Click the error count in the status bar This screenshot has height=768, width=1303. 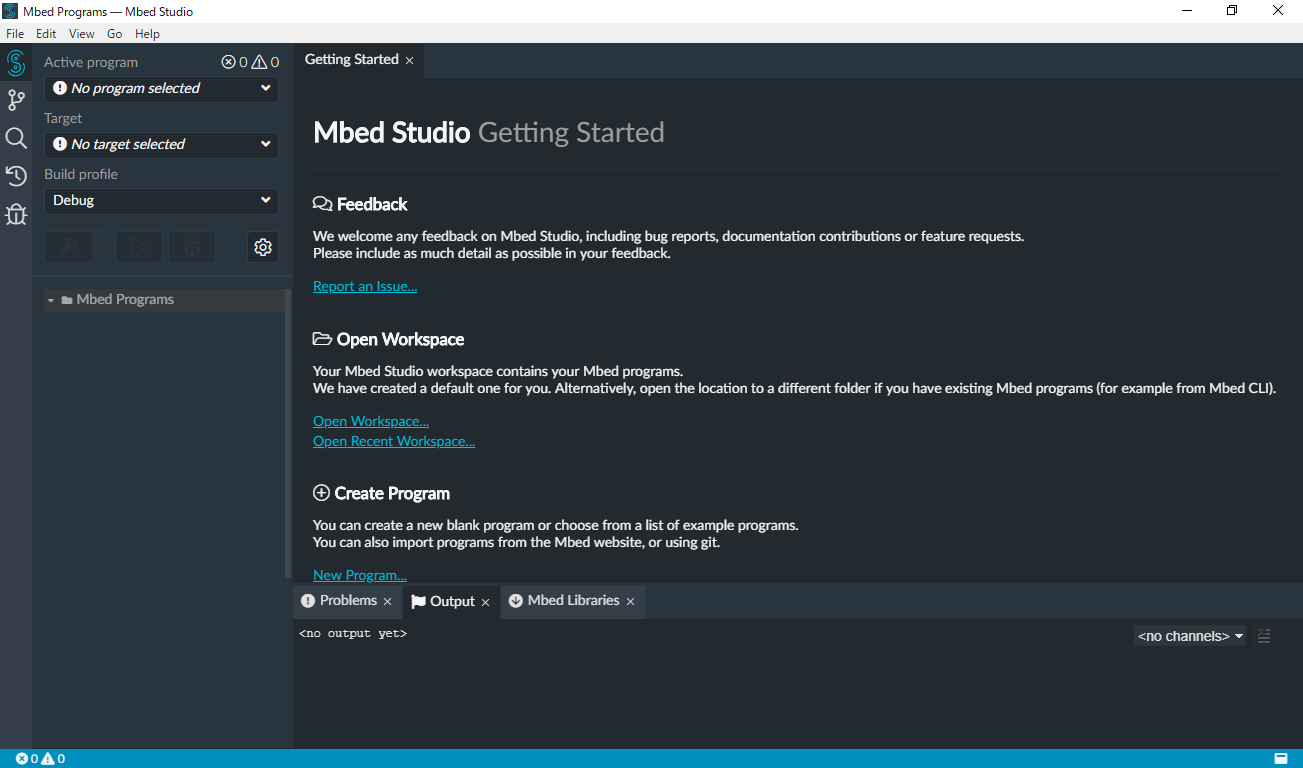[30, 758]
